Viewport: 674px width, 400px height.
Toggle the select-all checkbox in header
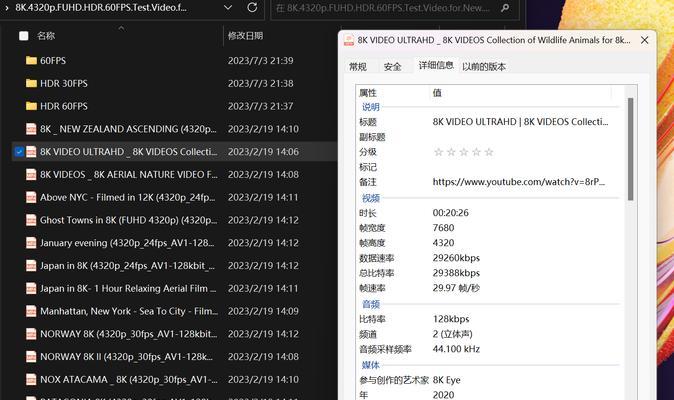24,36
